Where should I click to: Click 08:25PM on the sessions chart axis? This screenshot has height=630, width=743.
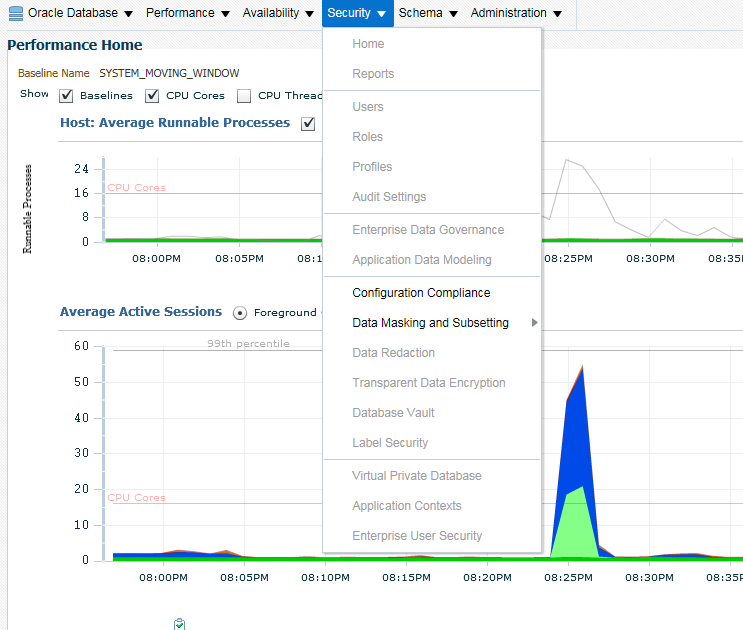coord(568,578)
